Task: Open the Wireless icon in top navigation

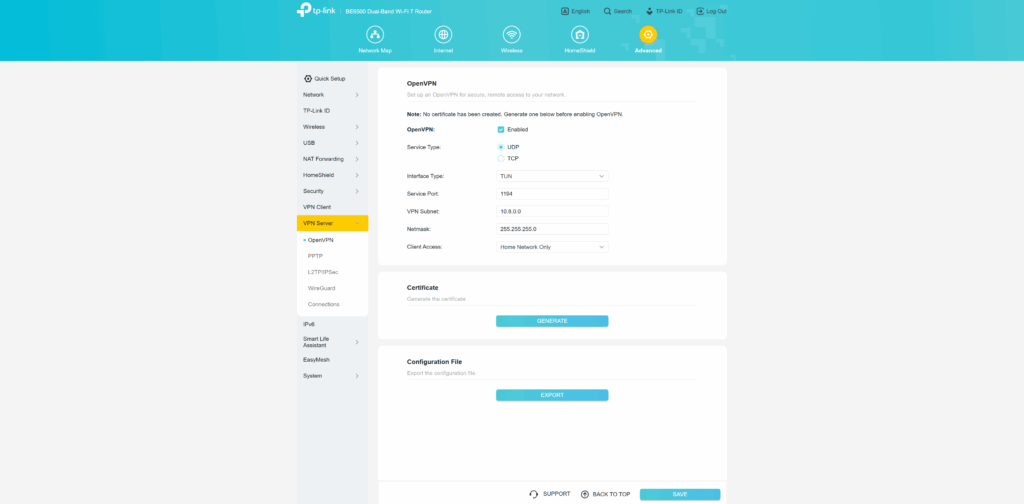Action: coord(511,35)
